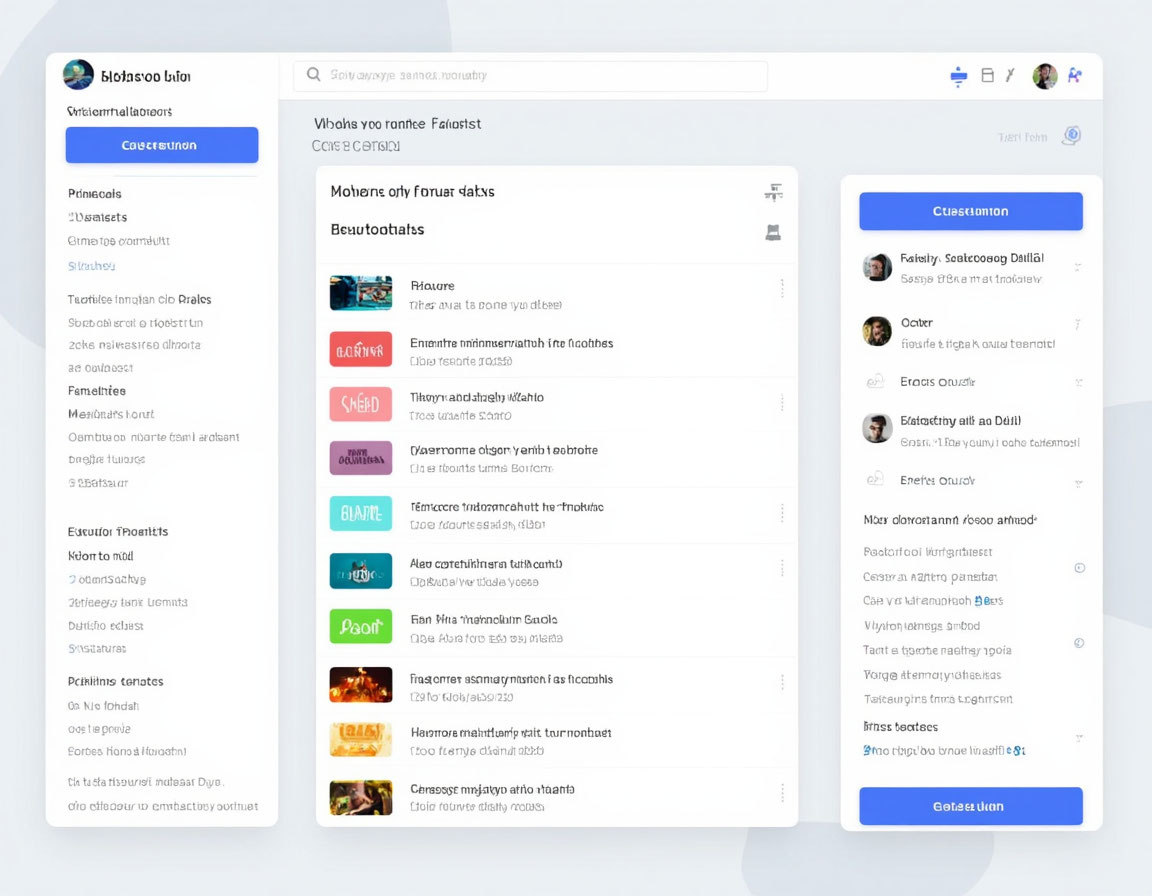Click the round icon below the top bar
1152x896 pixels.
click(x=1071, y=136)
